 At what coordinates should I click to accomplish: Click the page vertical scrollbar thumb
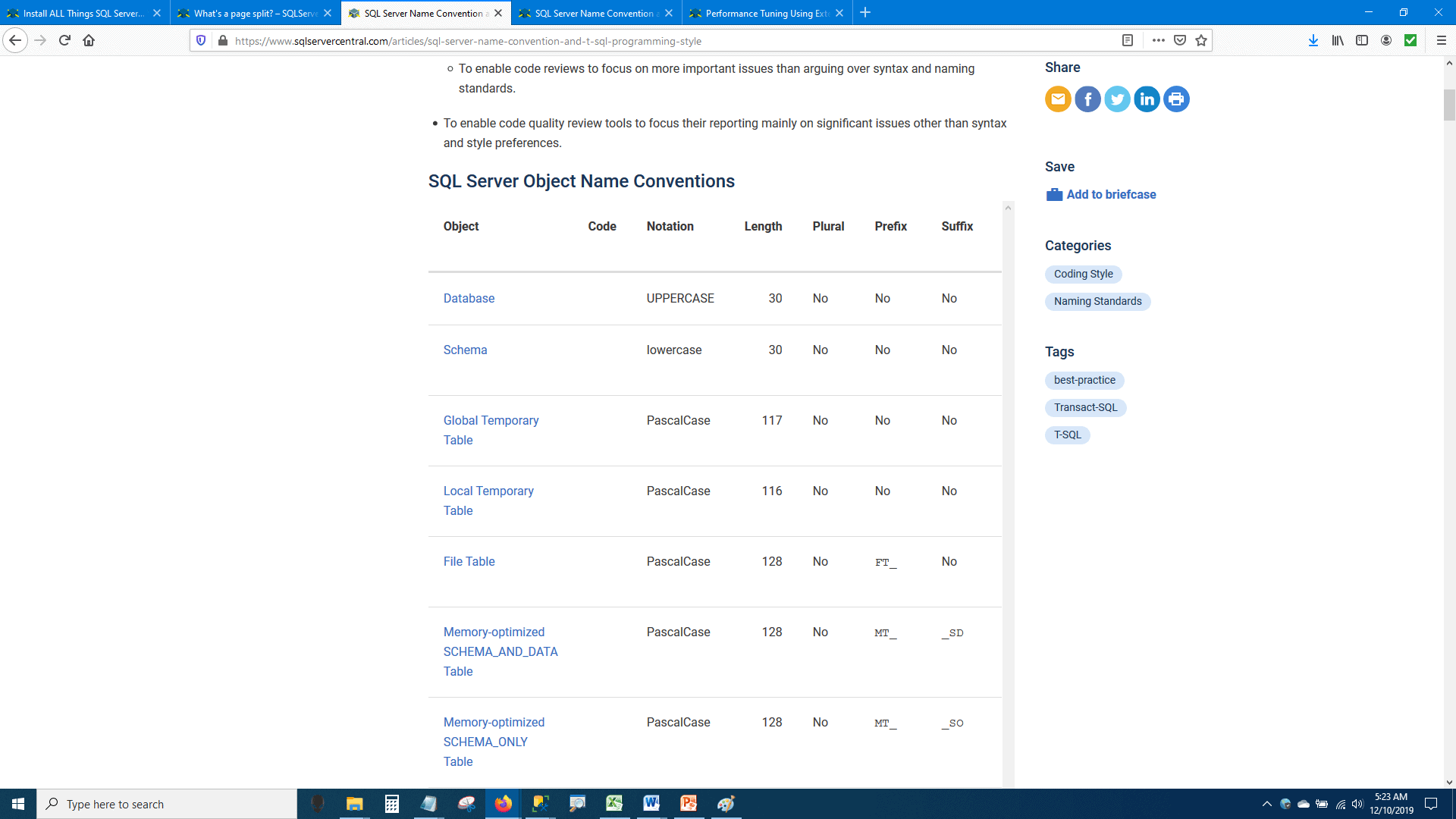click(1449, 105)
